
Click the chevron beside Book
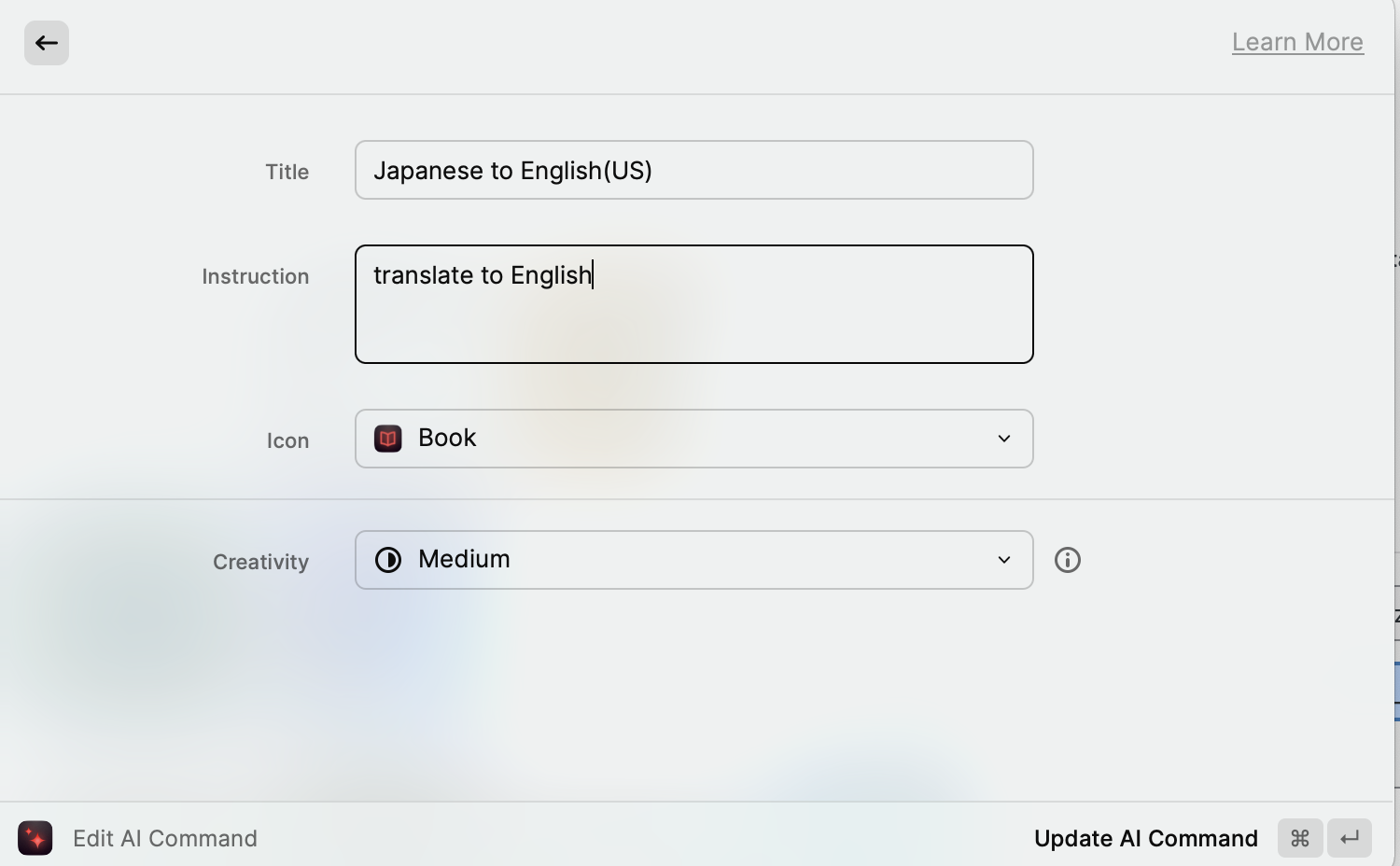1004,438
